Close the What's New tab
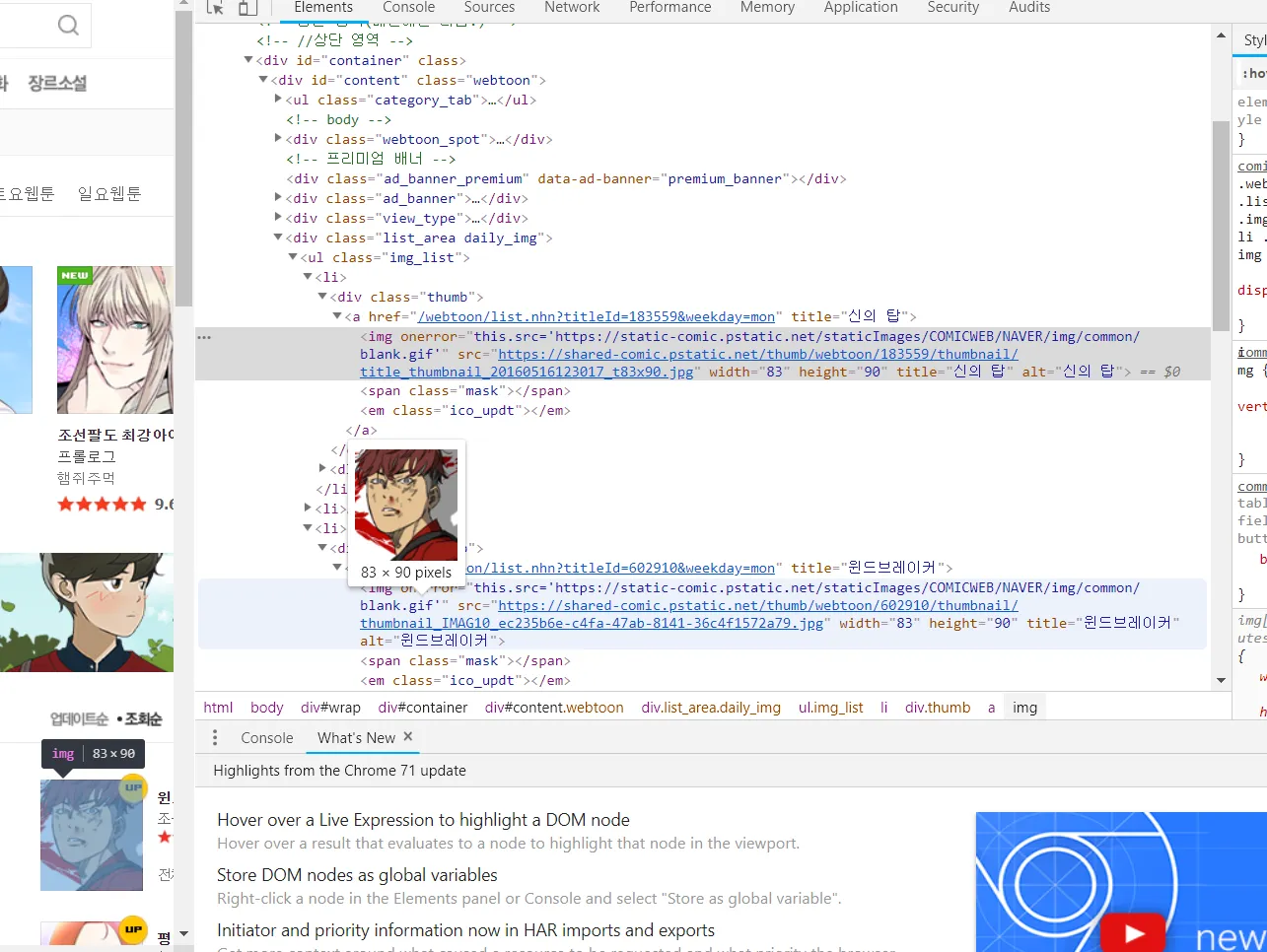1267x952 pixels. coord(408,736)
